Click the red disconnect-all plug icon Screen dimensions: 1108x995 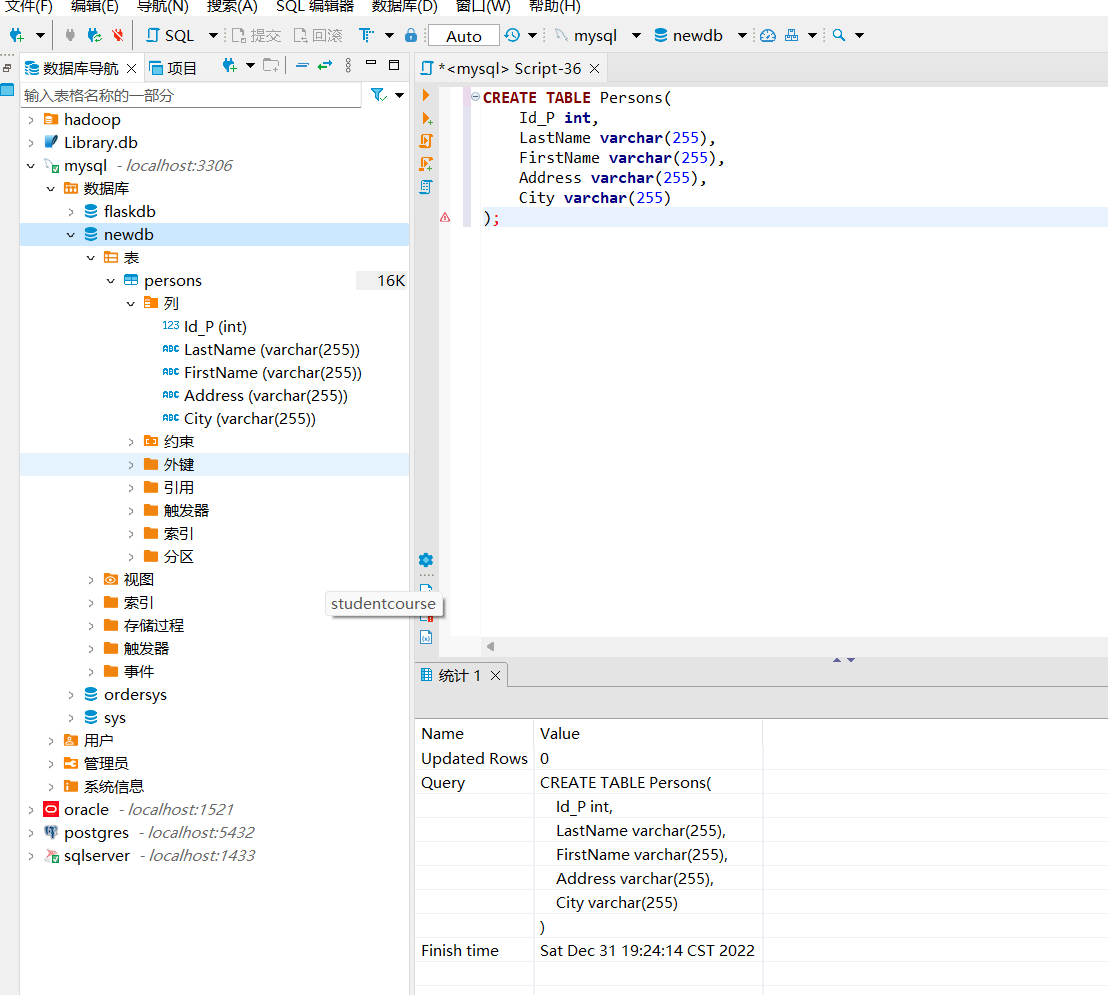click(x=117, y=35)
